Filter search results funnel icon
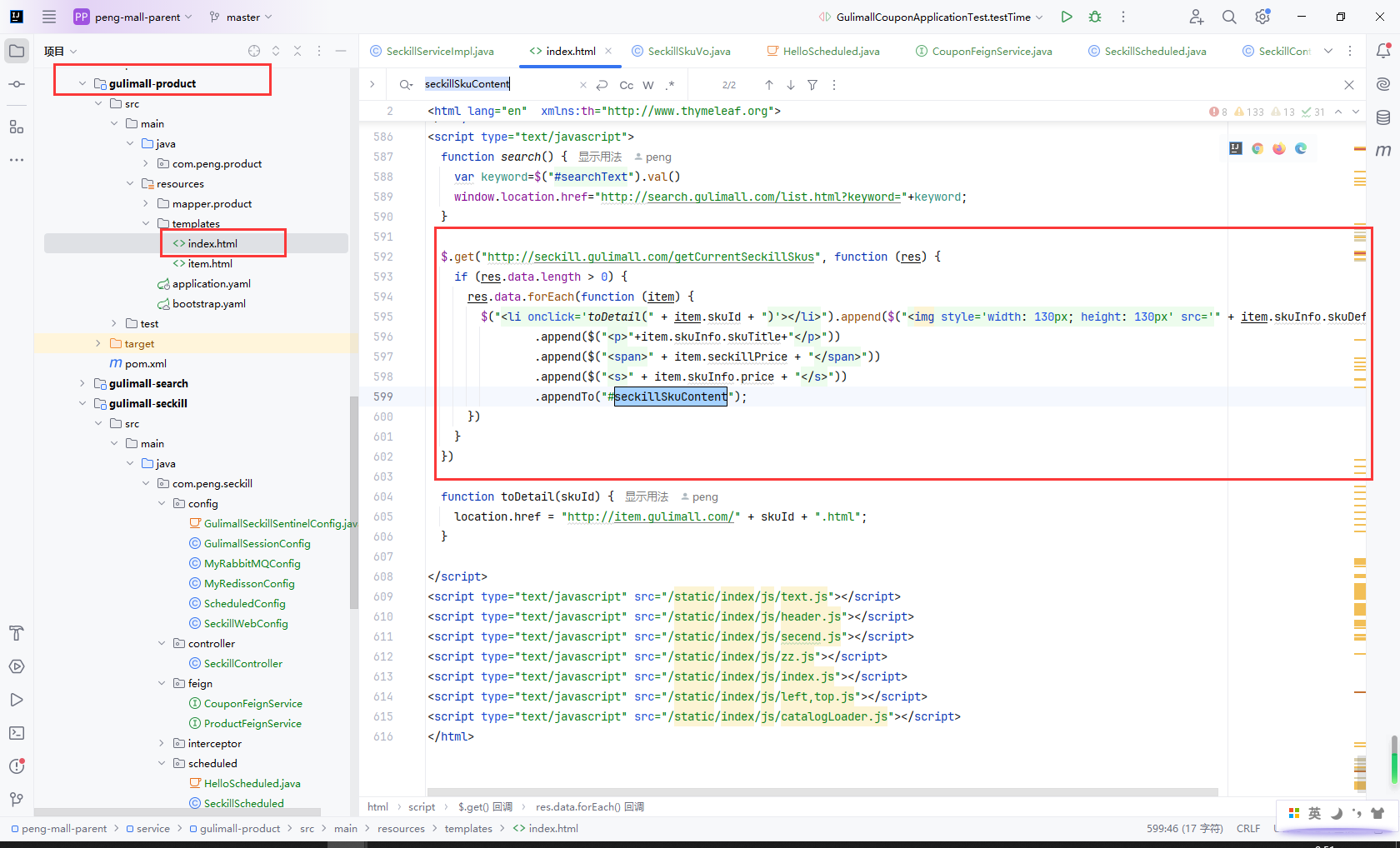Image resolution: width=1400 pixels, height=848 pixels. (812, 85)
